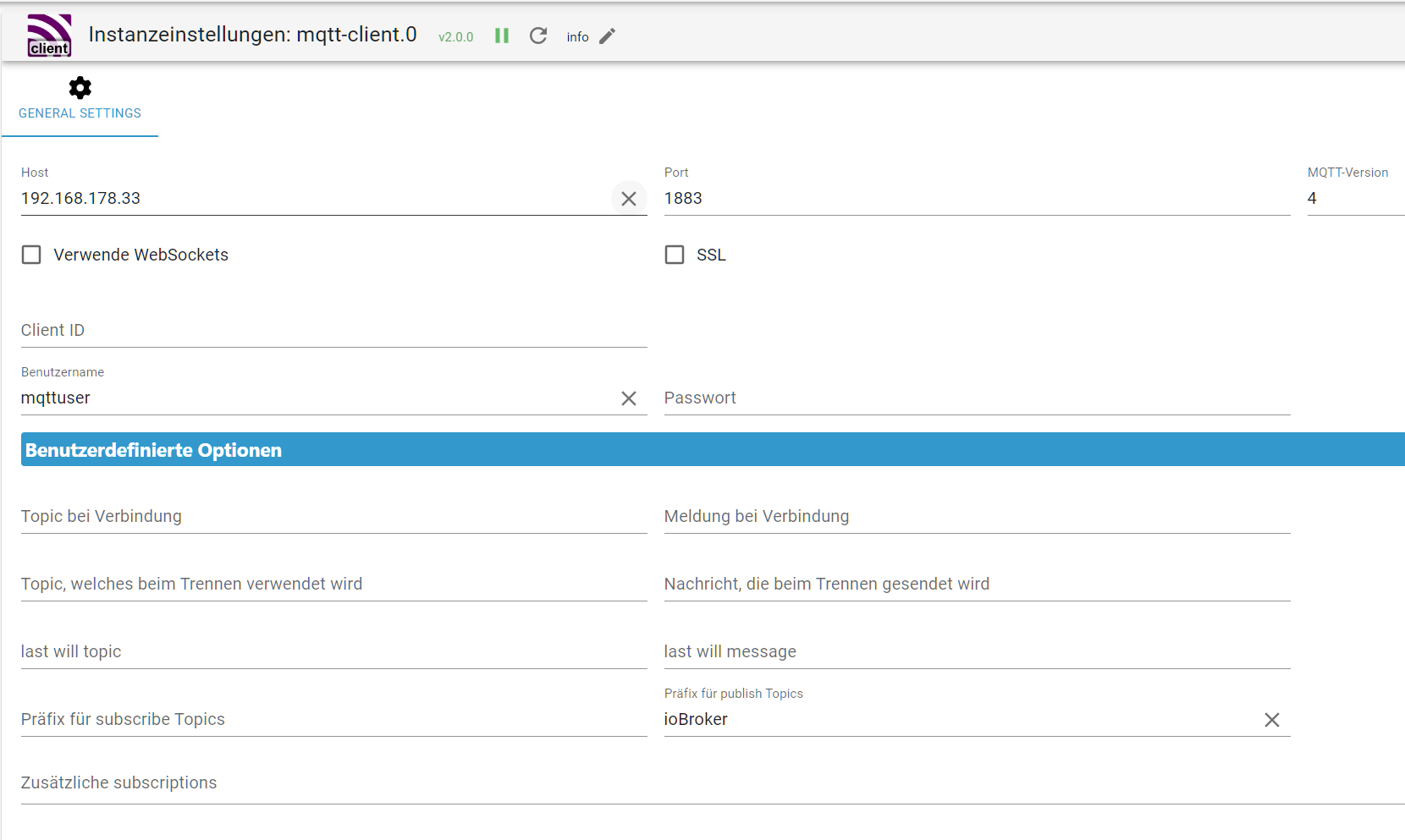Viewport: 1405px width, 840px height.
Task: Click the last will topic field
Action: [x=334, y=652]
